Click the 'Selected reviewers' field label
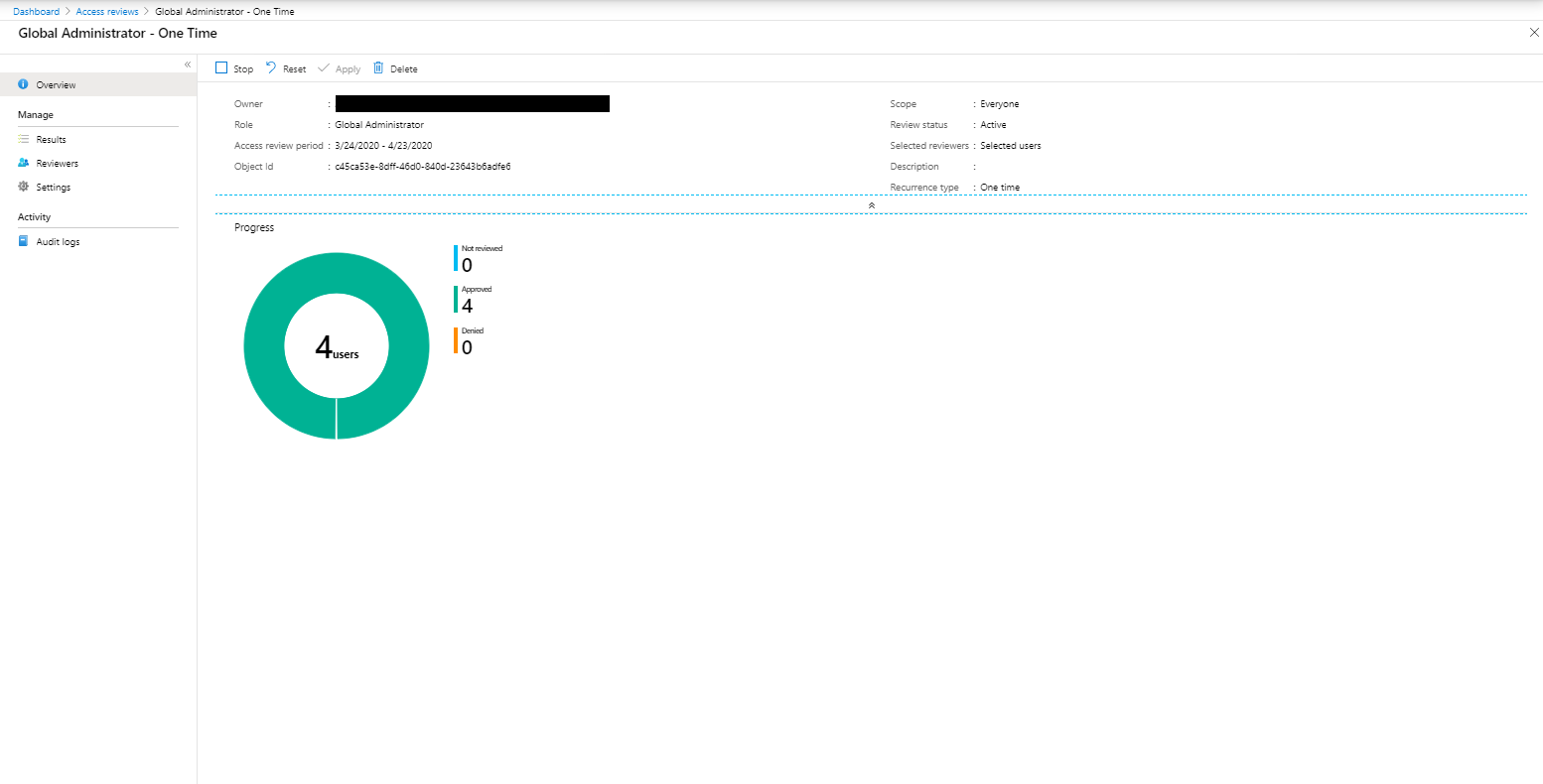 point(929,146)
